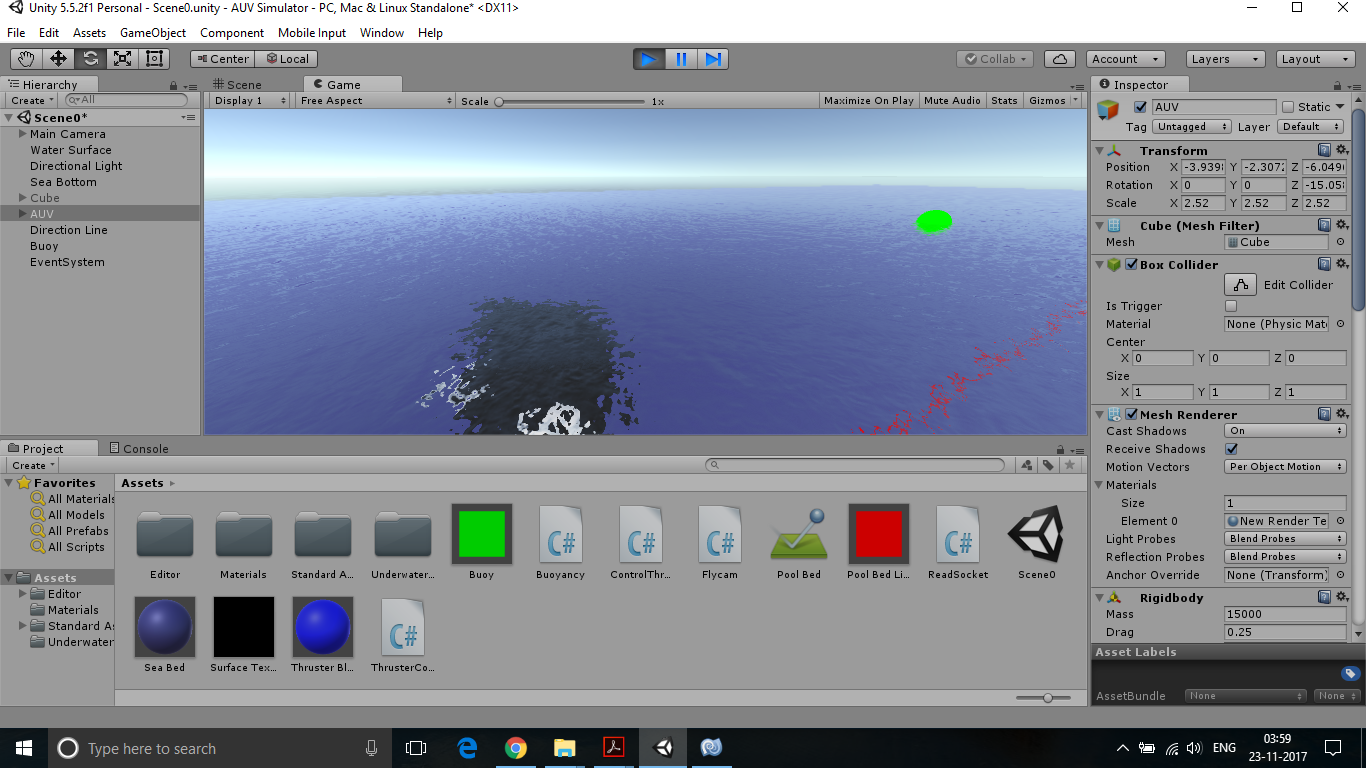Expand the Cube object in Hierarchy
This screenshot has width=1366, height=768.
click(23, 198)
